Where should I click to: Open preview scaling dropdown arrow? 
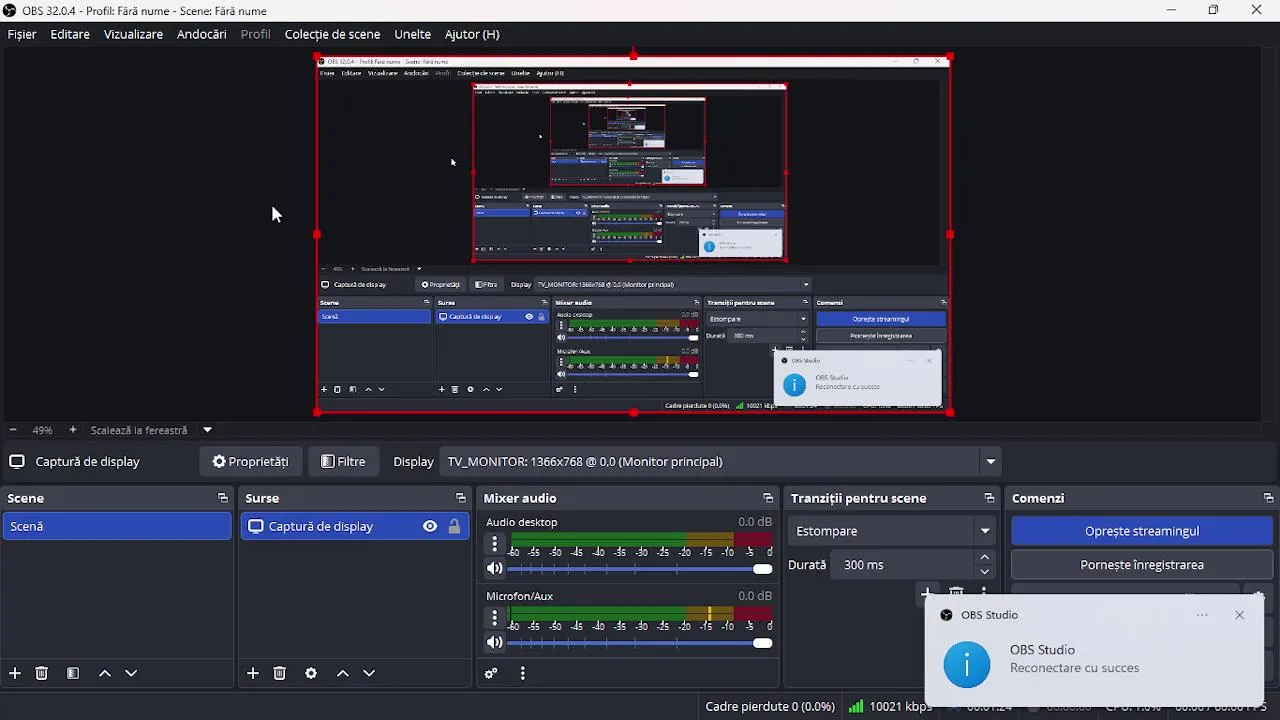207,430
